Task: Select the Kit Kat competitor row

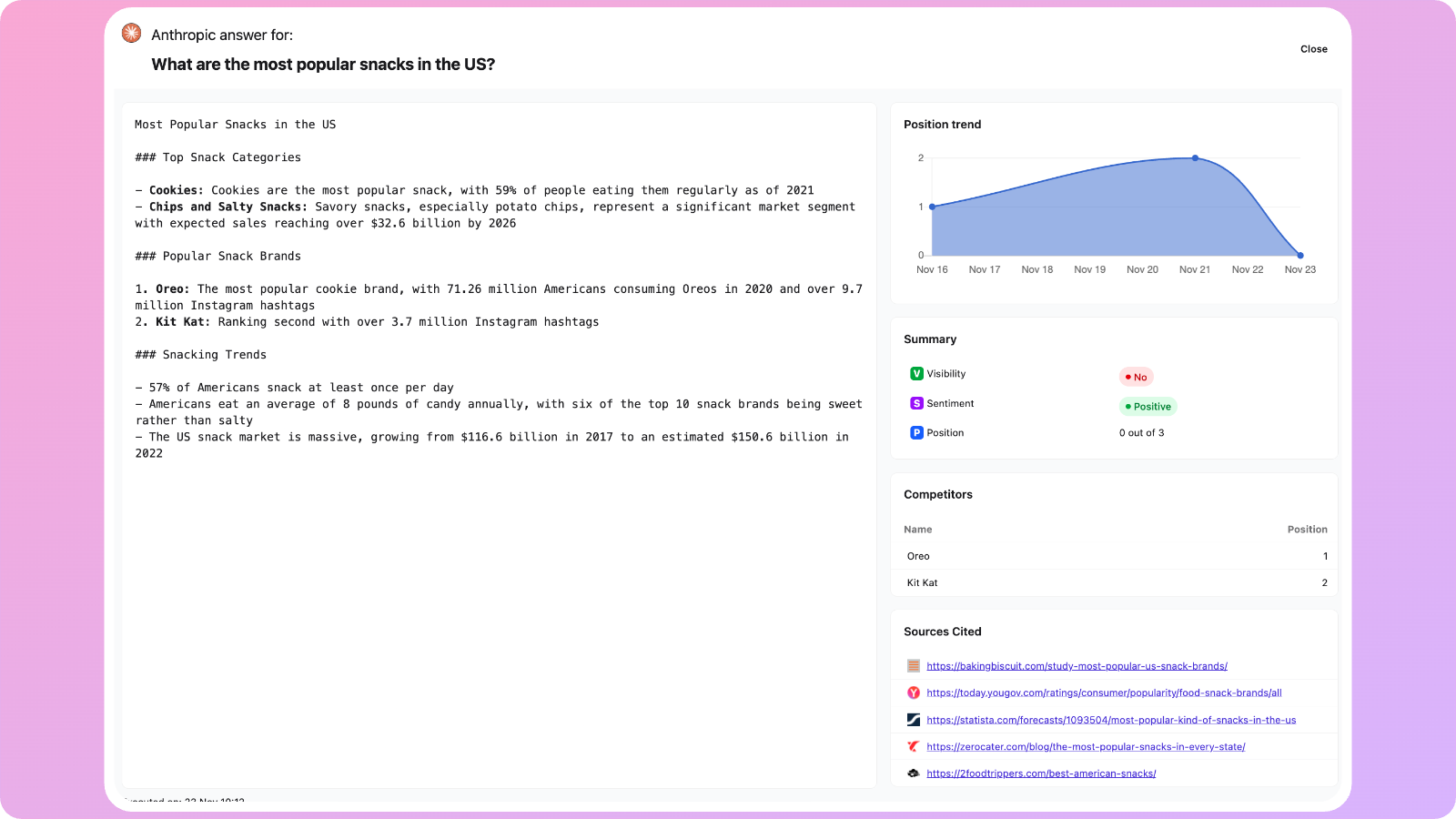Action: tap(1114, 582)
